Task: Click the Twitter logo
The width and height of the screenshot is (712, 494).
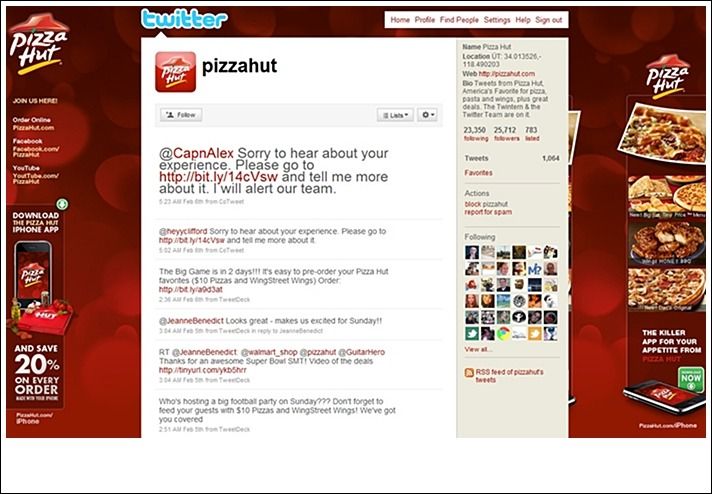Action: coord(184,19)
